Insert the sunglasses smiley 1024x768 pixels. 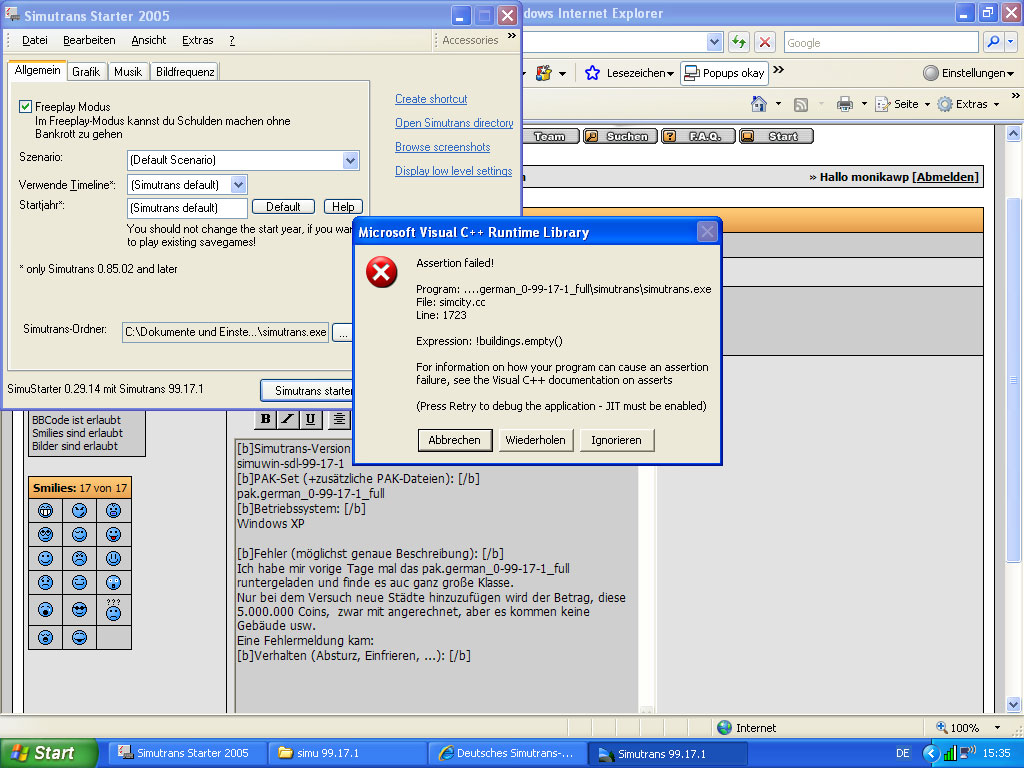click(80, 609)
